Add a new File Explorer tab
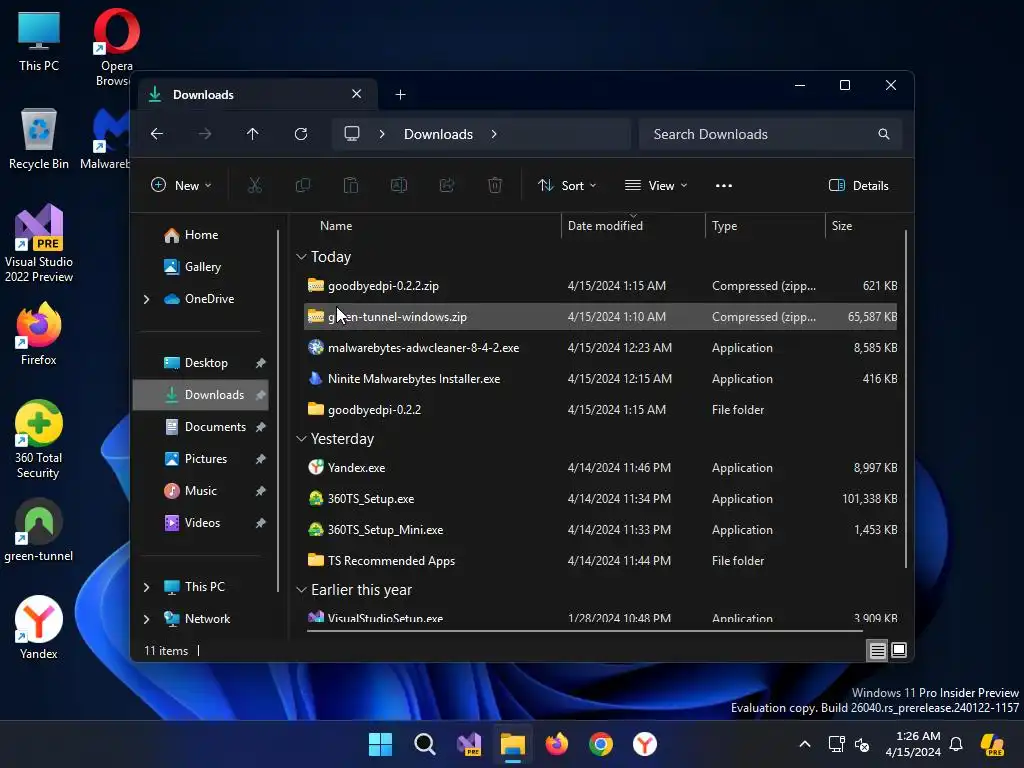Image resolution: width=1024 pixels, height=768 pixels. 400,95
